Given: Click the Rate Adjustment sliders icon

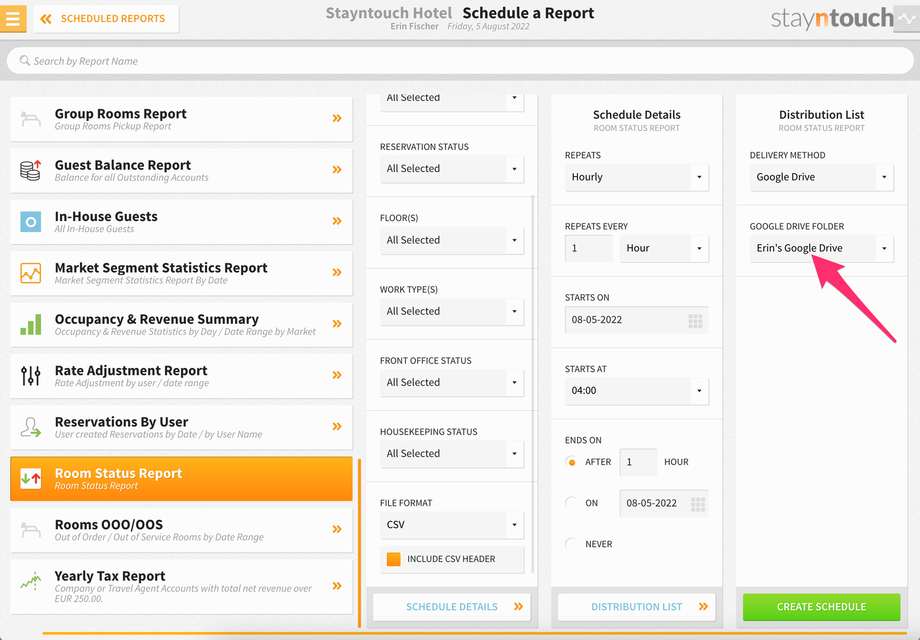Looking at the screenshot, I should (31, 375).
